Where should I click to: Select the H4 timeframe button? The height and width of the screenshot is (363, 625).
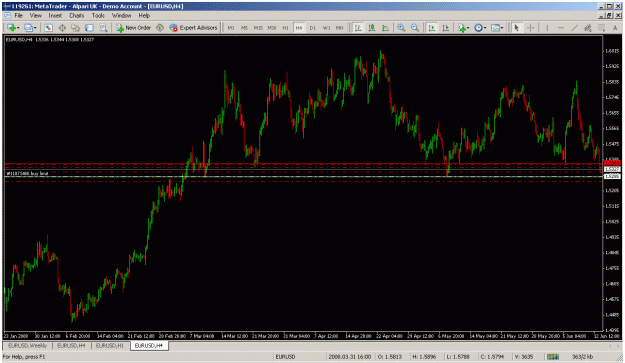click(x=299, y=27)
